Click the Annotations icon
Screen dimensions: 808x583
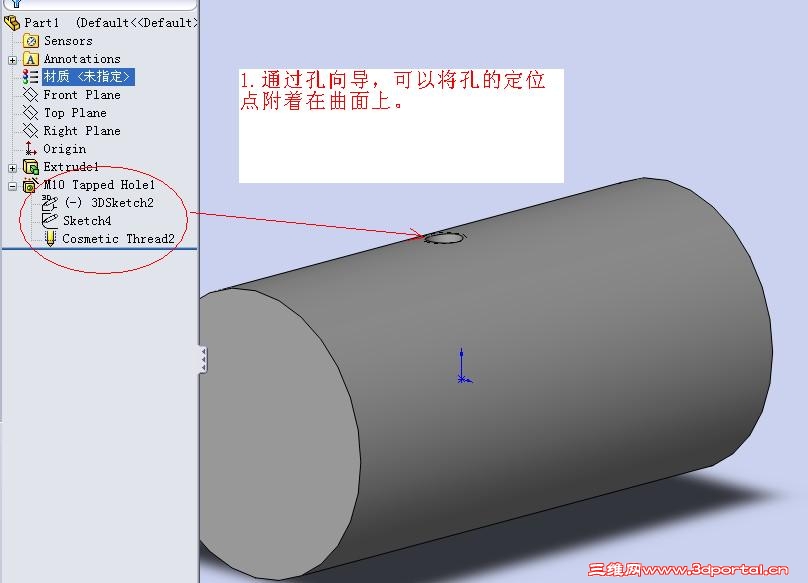[31, 59]
